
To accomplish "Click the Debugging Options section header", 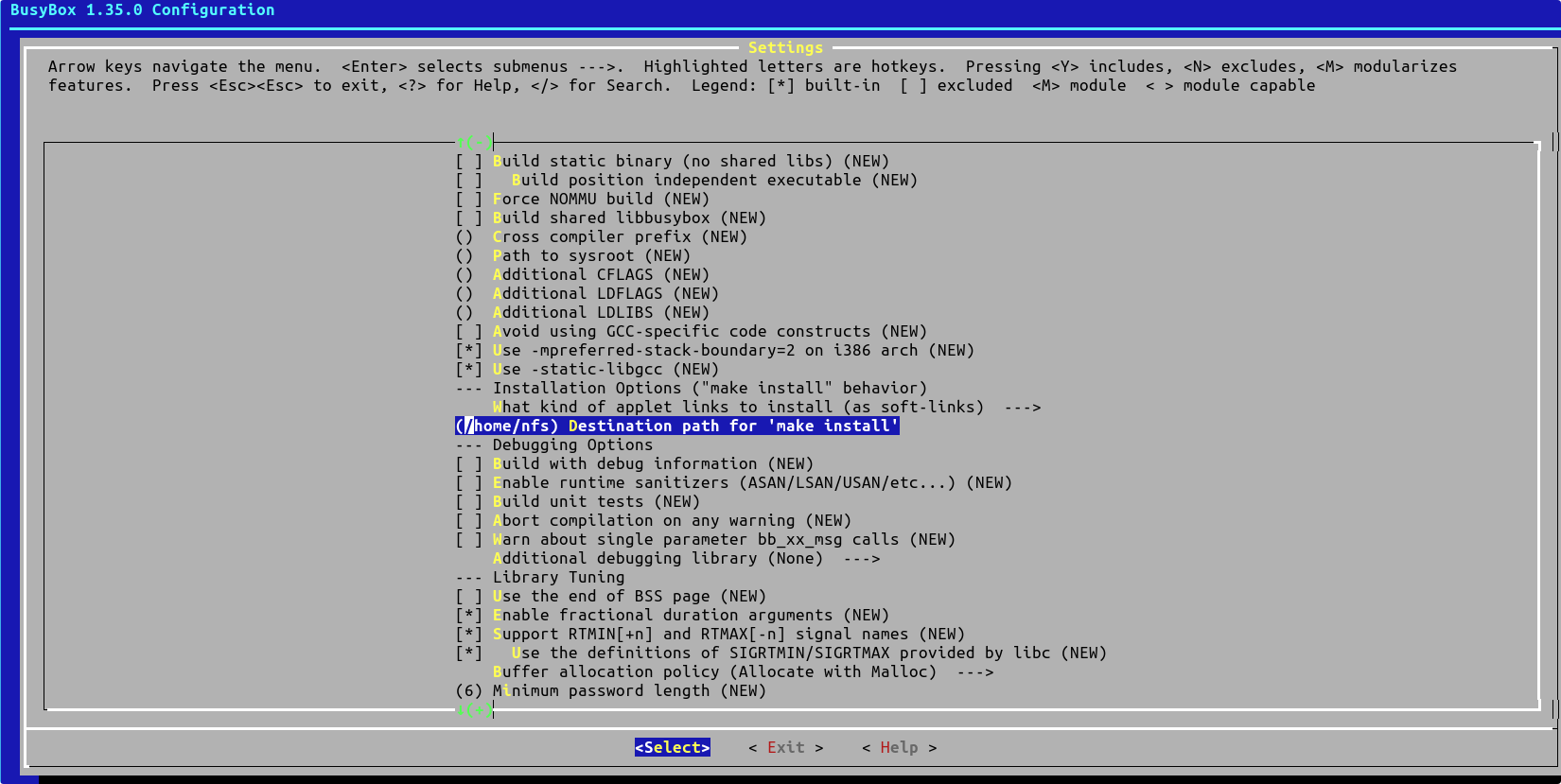I will [x=553, y=444].
